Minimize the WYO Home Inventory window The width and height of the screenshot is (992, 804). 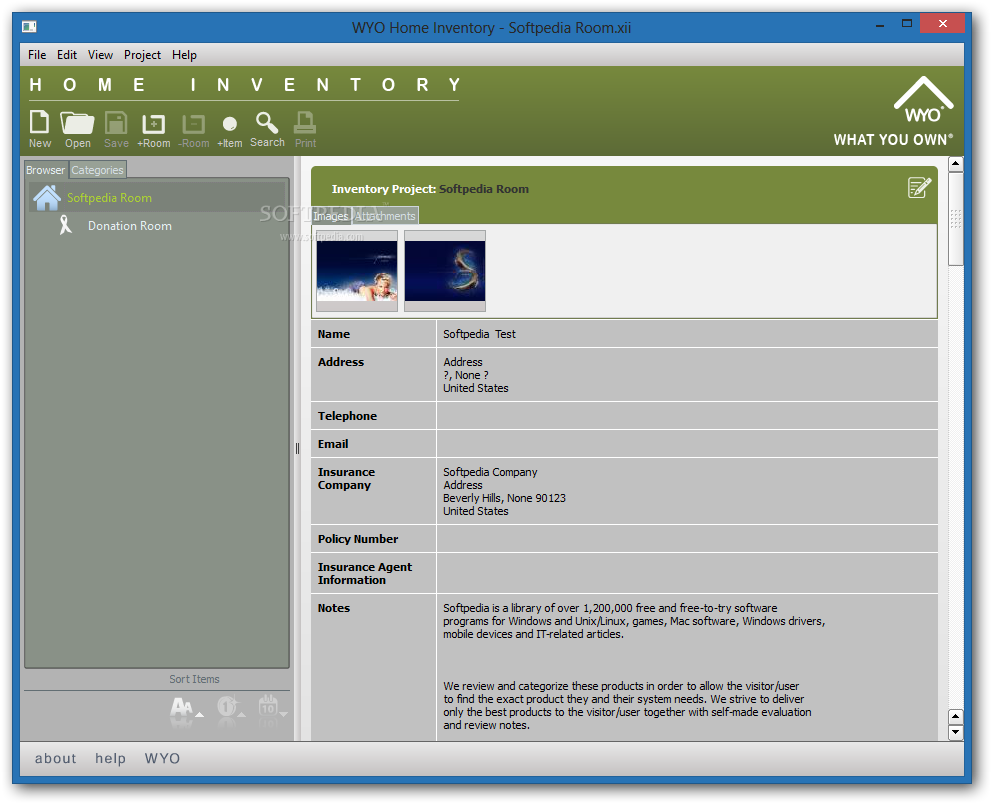click(880, 24)
